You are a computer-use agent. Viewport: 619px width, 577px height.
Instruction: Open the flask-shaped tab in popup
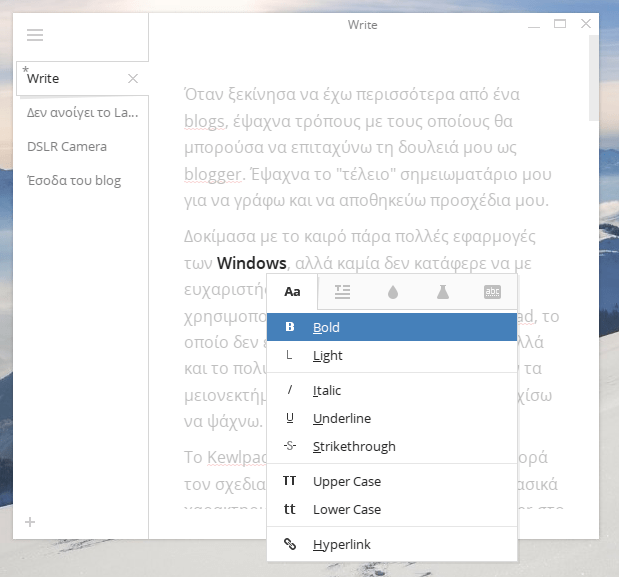point(443,292)
